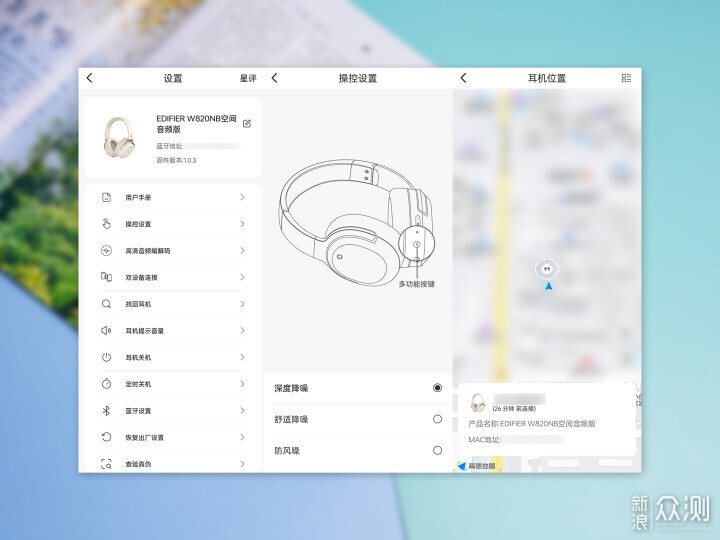The height and width of the screenshot is (540, 720).
Task: Click the MAC地址 label in location card
Action: (484, 439)
